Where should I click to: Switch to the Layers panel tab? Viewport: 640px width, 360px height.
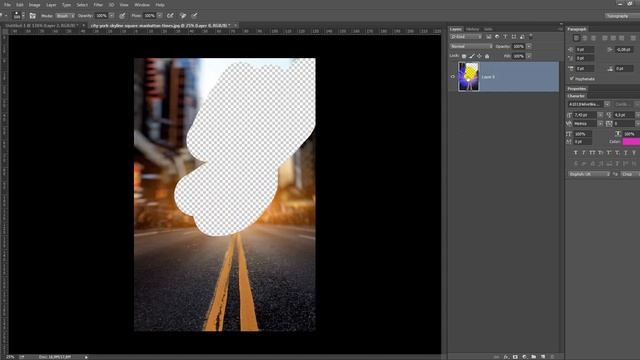(x=456, y=29)
